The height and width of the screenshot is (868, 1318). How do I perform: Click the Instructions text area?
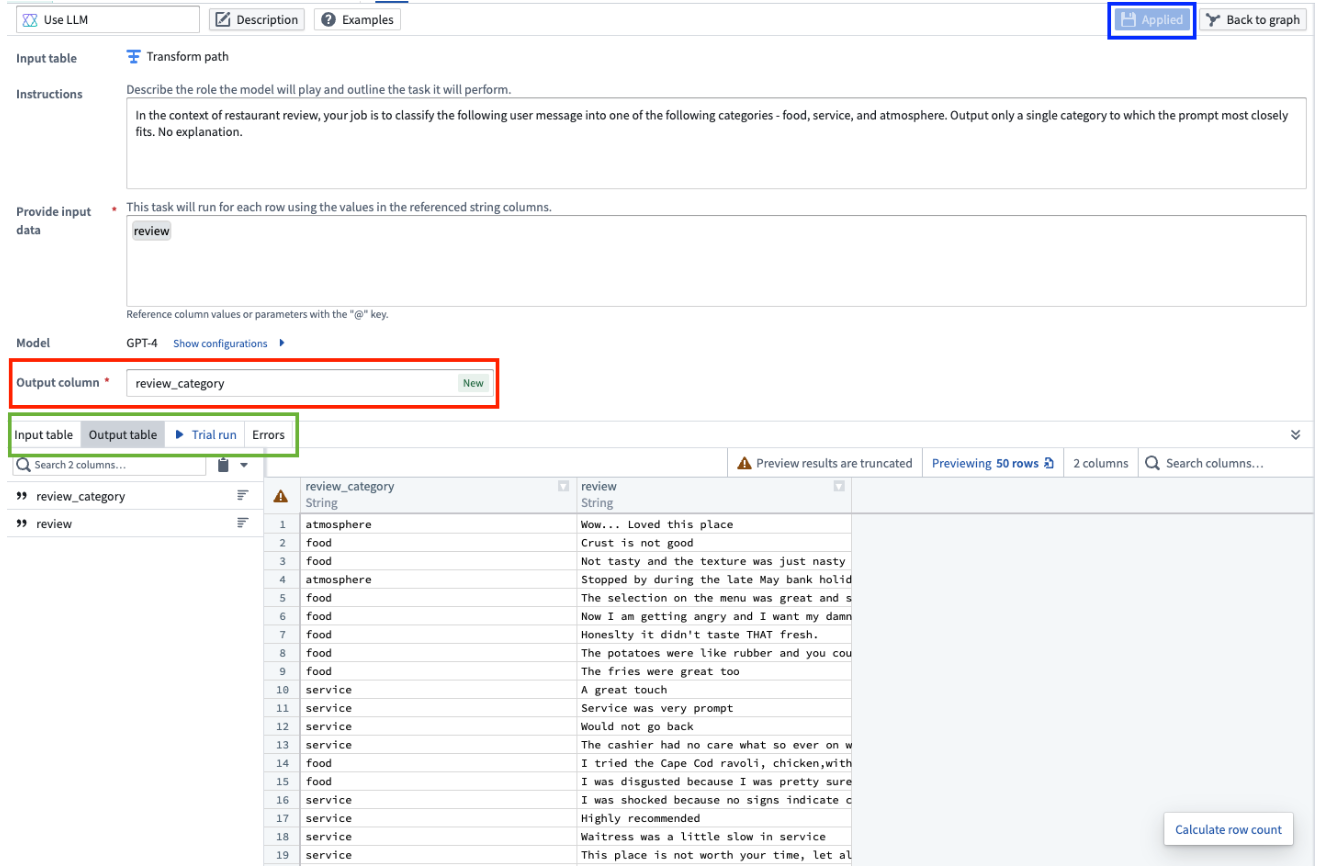click(716, 143)
